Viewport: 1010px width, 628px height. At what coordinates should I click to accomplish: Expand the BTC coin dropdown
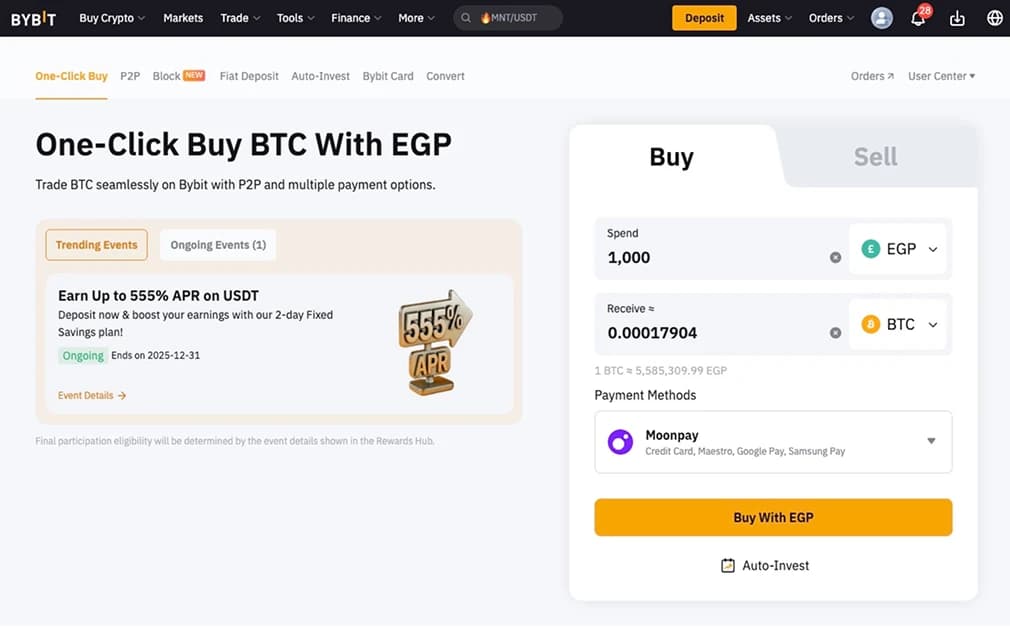click(x=900, y=325)
